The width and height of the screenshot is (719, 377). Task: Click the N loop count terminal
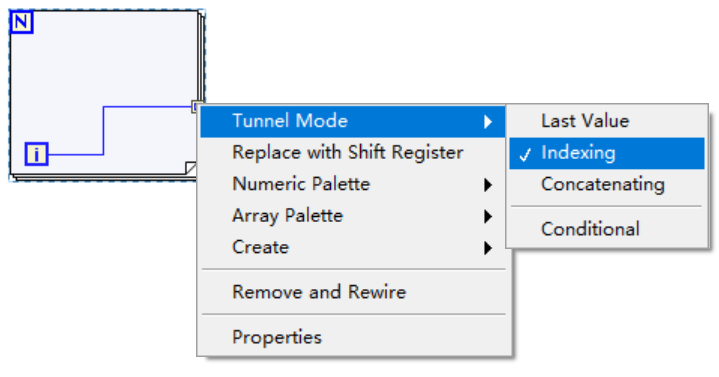[x=21, y=22]
